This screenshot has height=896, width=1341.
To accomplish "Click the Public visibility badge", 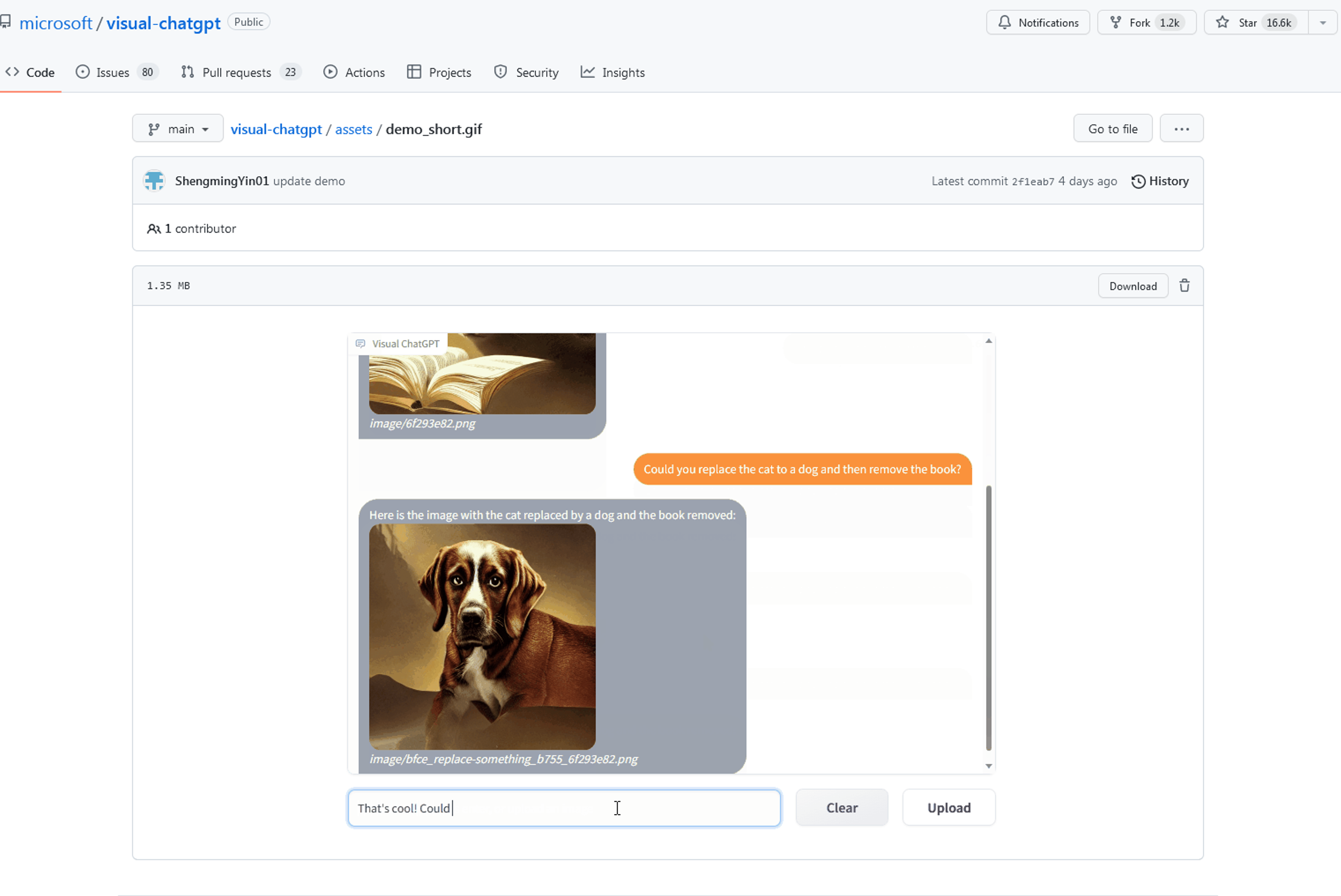I will [249, 22].
